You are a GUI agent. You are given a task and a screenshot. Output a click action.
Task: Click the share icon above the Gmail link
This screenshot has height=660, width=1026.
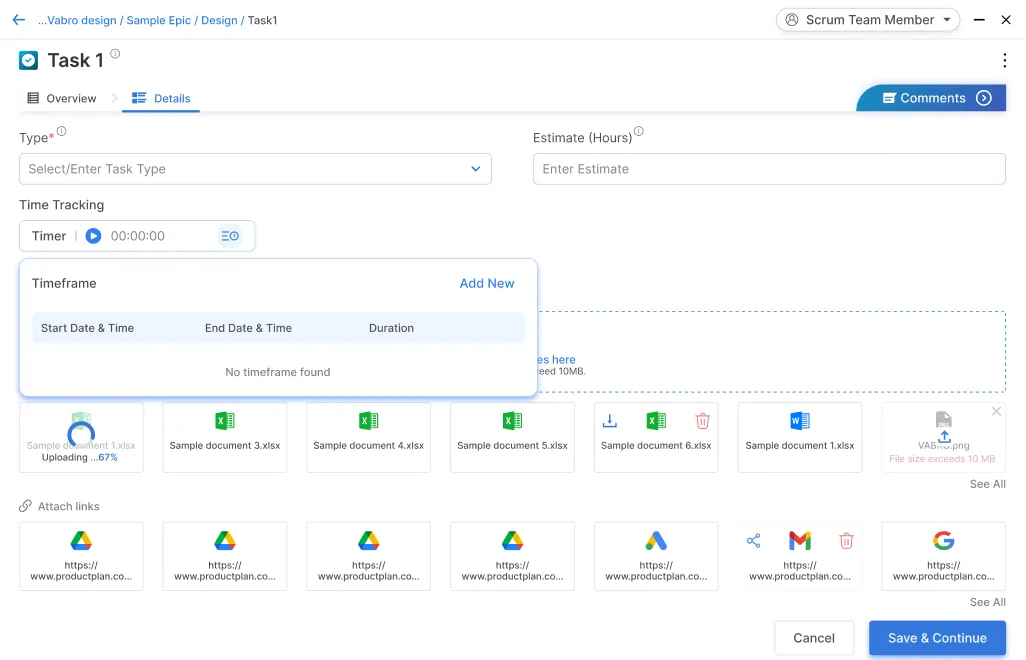pyautogui.click(x=753, y=539)
